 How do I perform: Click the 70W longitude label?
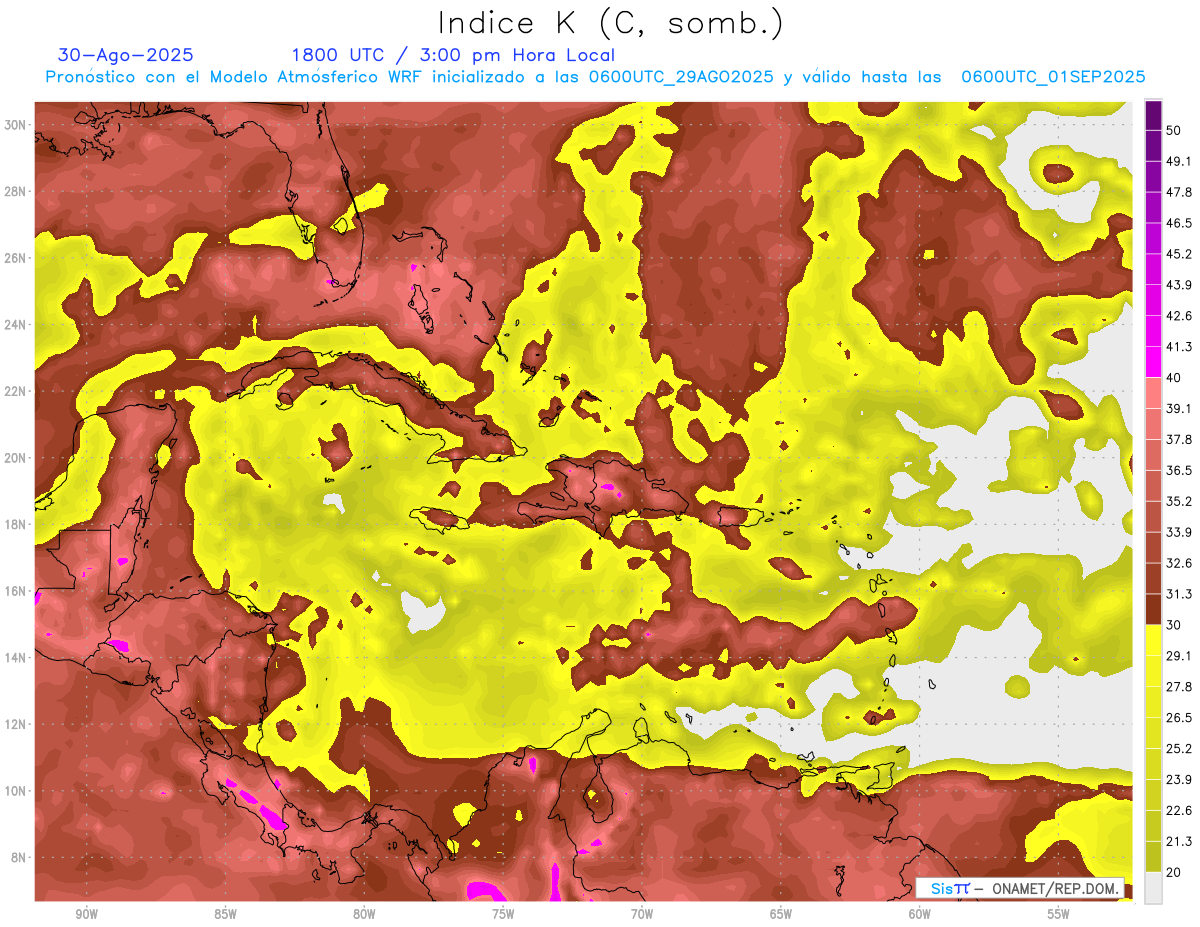[642, 914]
